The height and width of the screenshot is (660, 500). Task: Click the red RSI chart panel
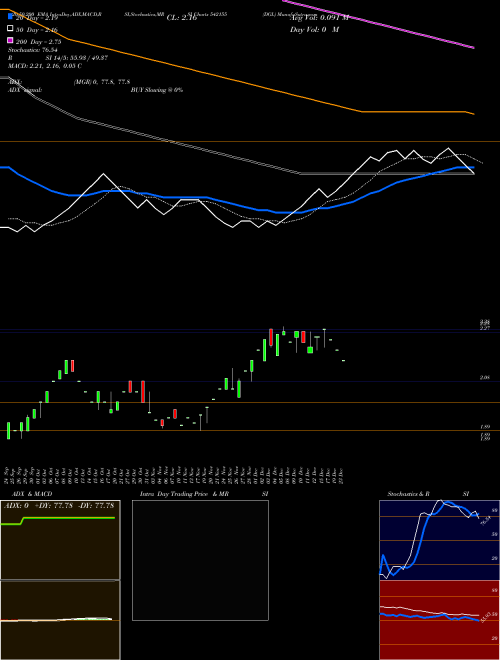point(439,620)
